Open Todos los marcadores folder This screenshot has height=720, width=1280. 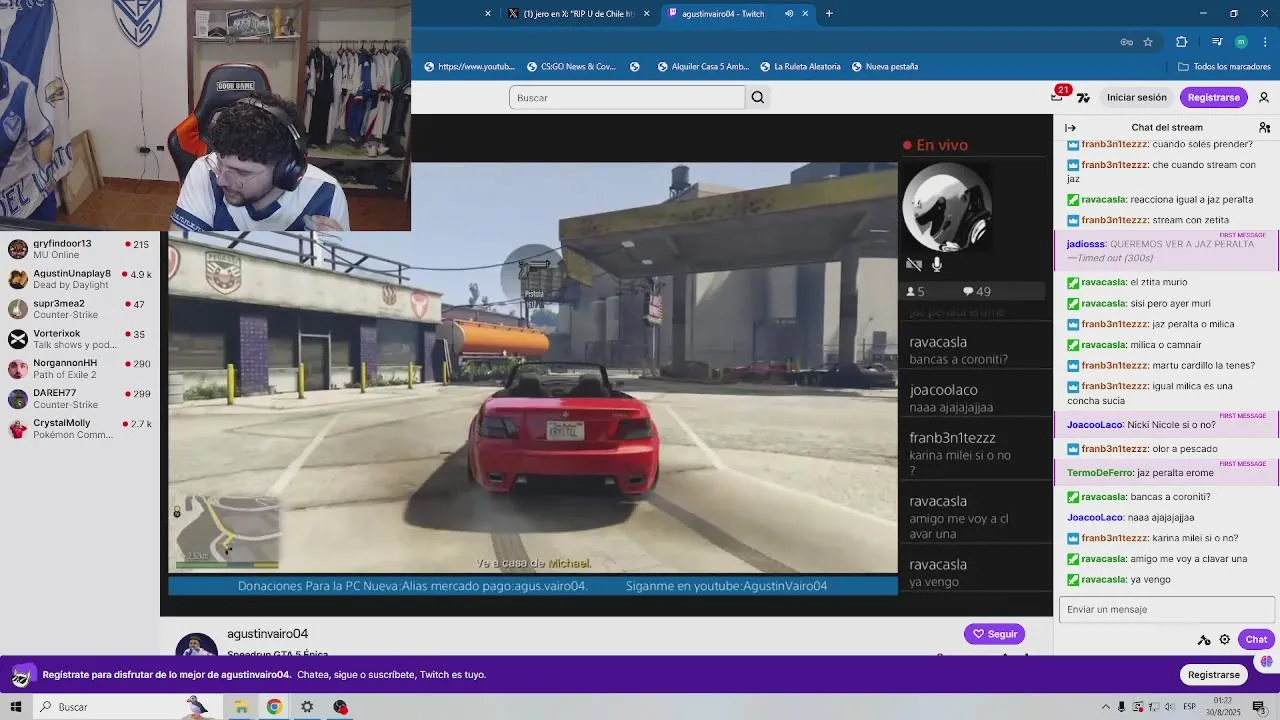[x=1224, y=67]
